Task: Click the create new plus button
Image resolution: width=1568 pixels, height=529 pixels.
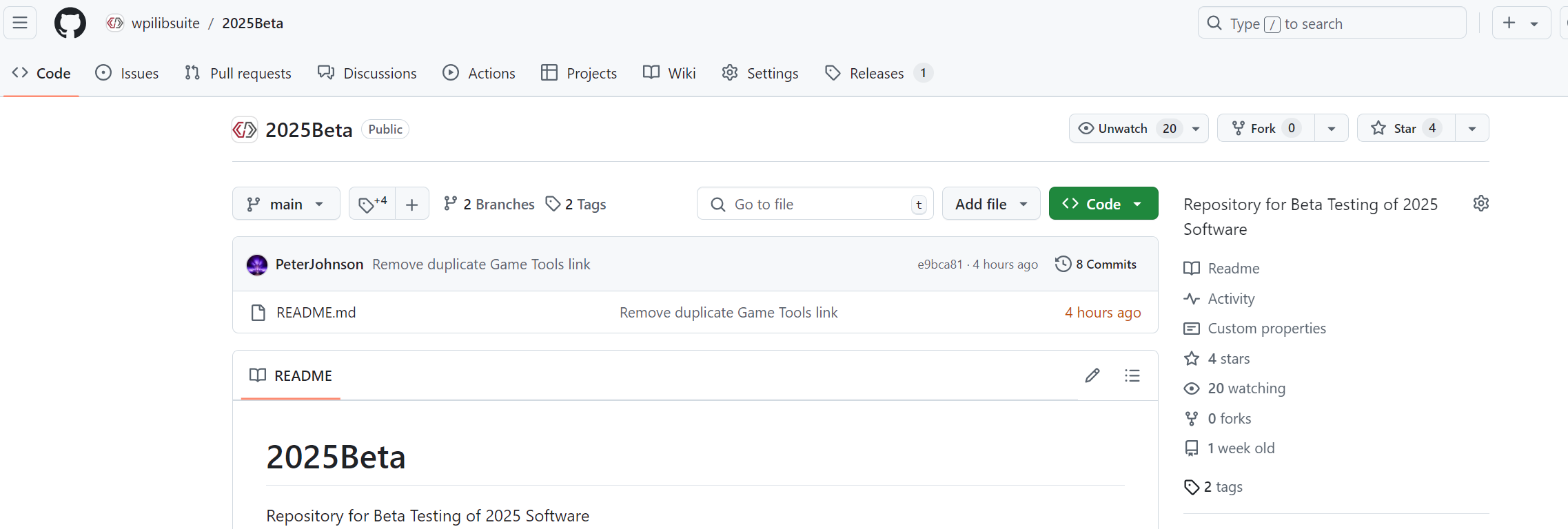Action: 1509,23
